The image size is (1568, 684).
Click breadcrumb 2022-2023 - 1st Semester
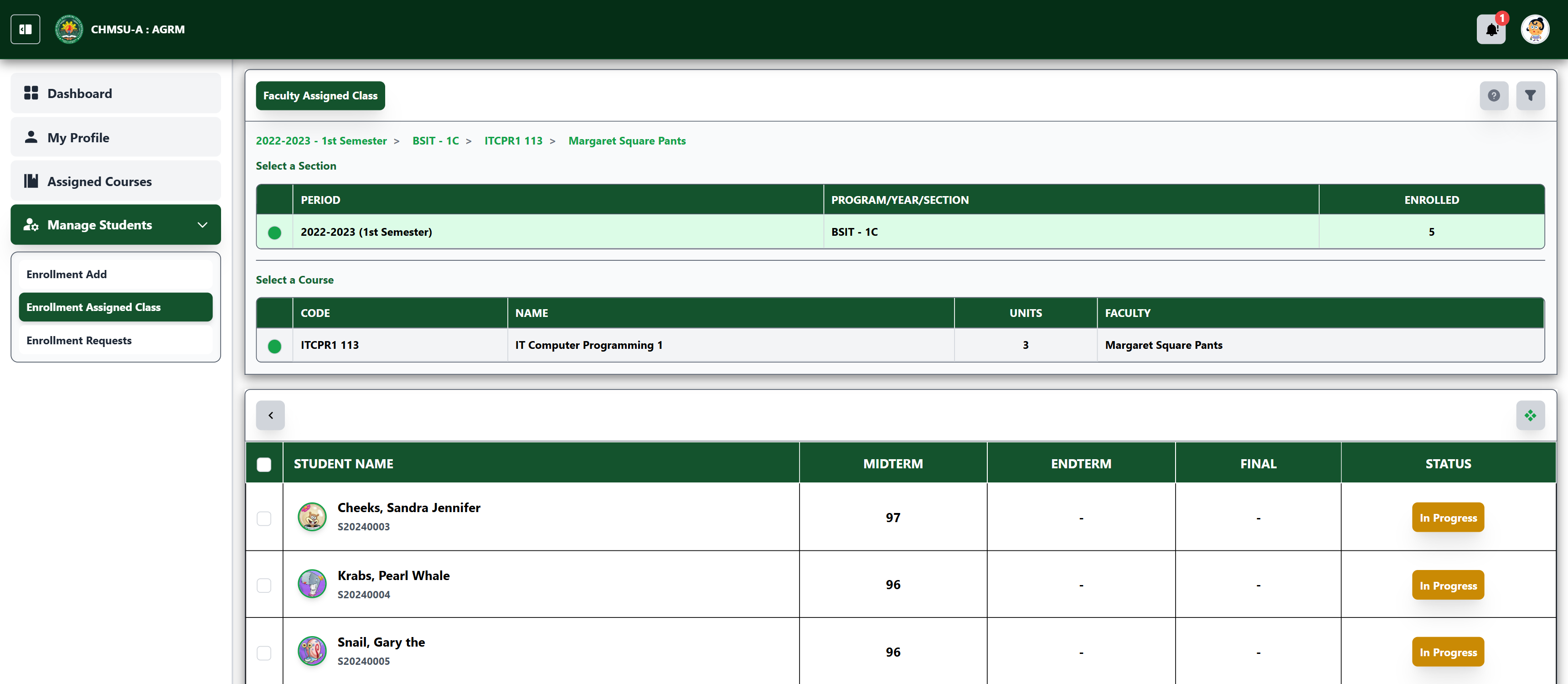(321, 141)
